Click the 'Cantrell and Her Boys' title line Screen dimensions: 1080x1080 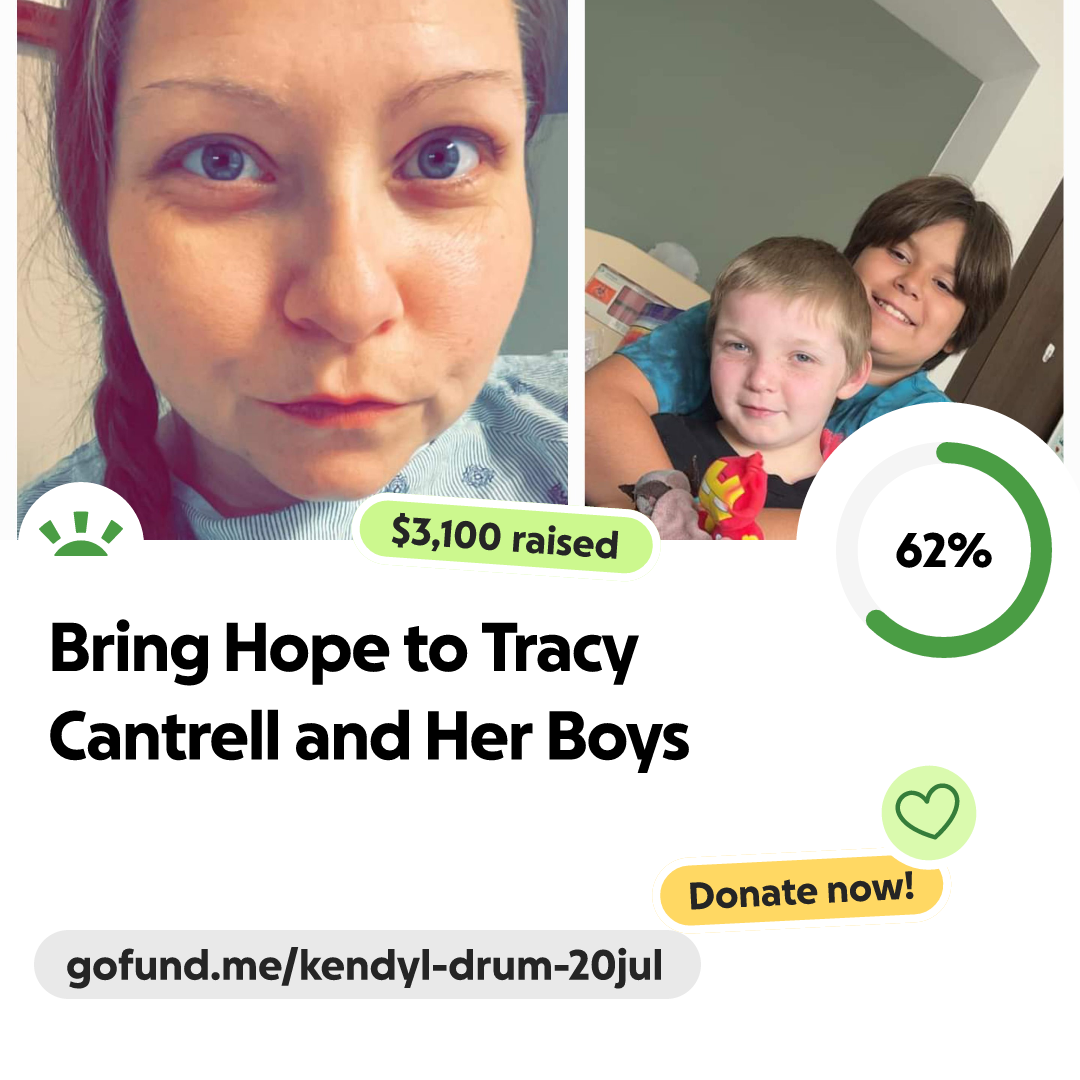coord(368,738)
